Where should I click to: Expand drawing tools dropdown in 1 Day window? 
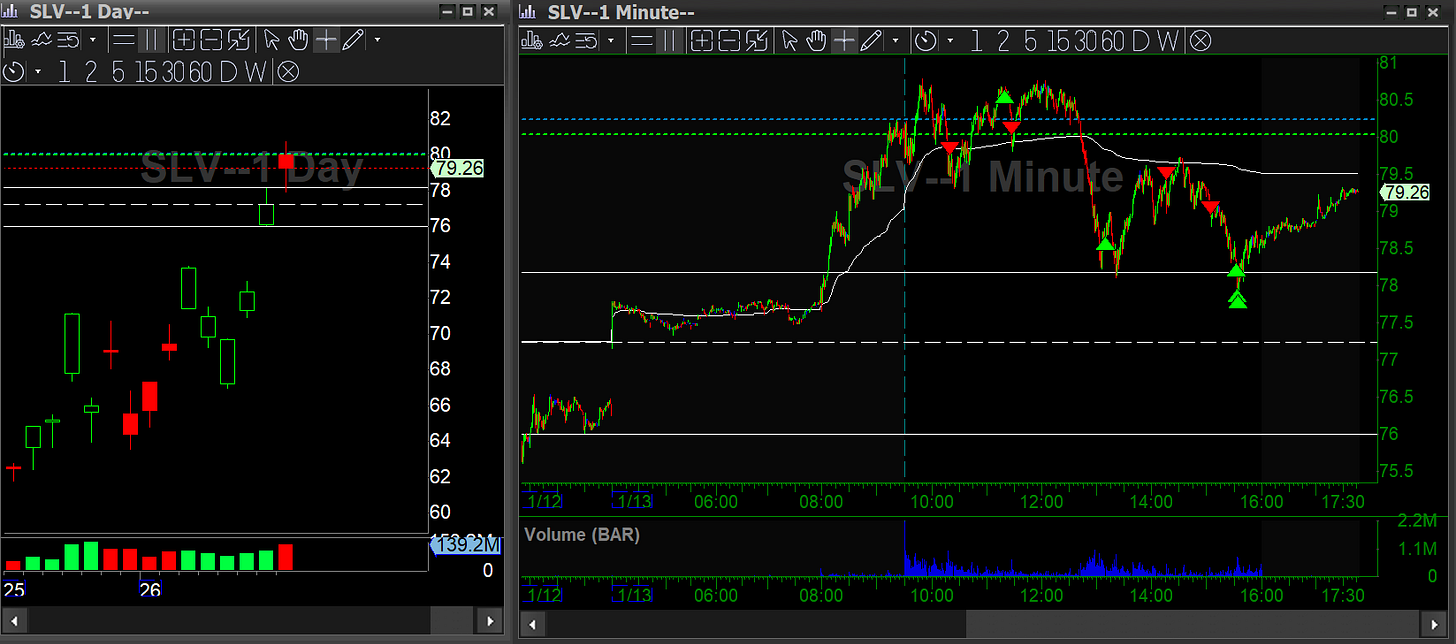(378, 40)
